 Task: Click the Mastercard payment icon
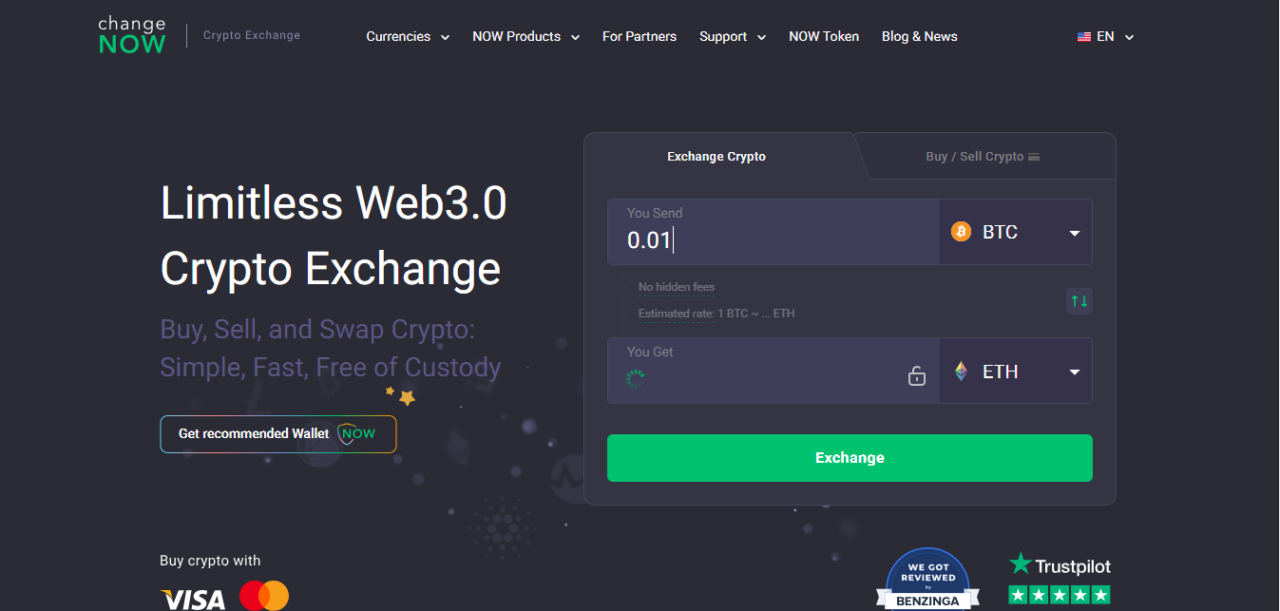[x=263, y=596]
